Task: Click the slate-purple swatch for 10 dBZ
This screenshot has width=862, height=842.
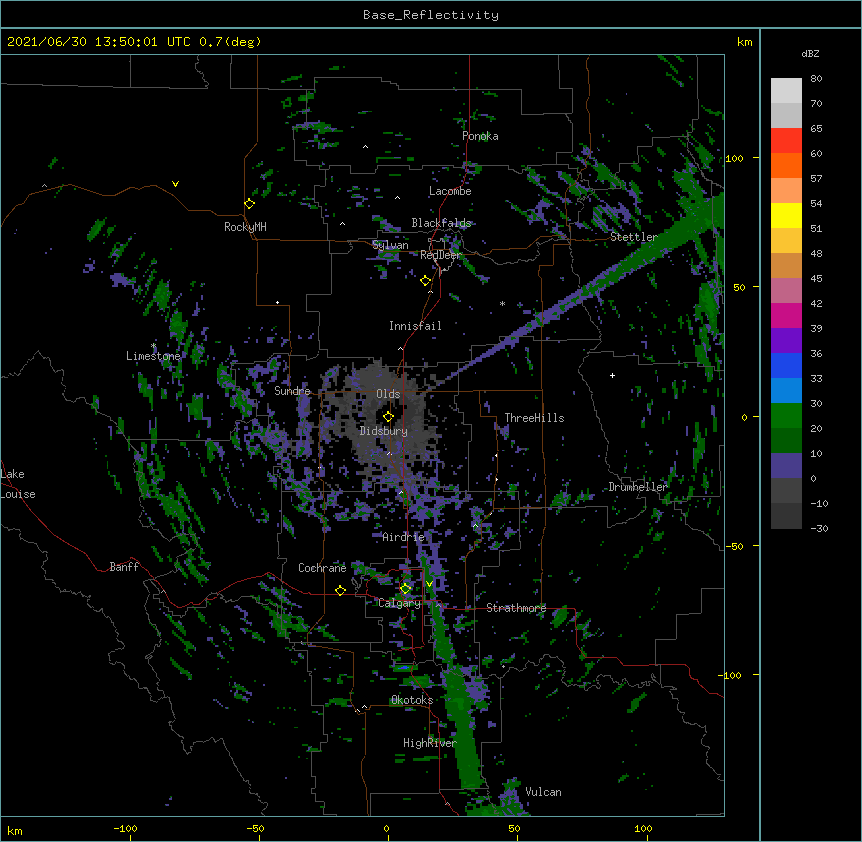Action: (x=786, y=466)
